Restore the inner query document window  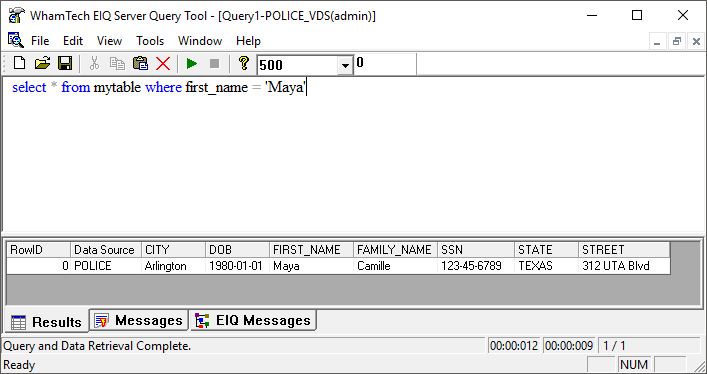click(676, 42)
